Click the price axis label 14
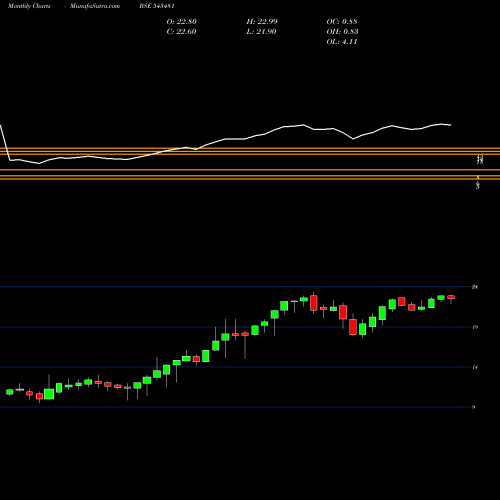500x500 pixels. (x=475, y=367)
